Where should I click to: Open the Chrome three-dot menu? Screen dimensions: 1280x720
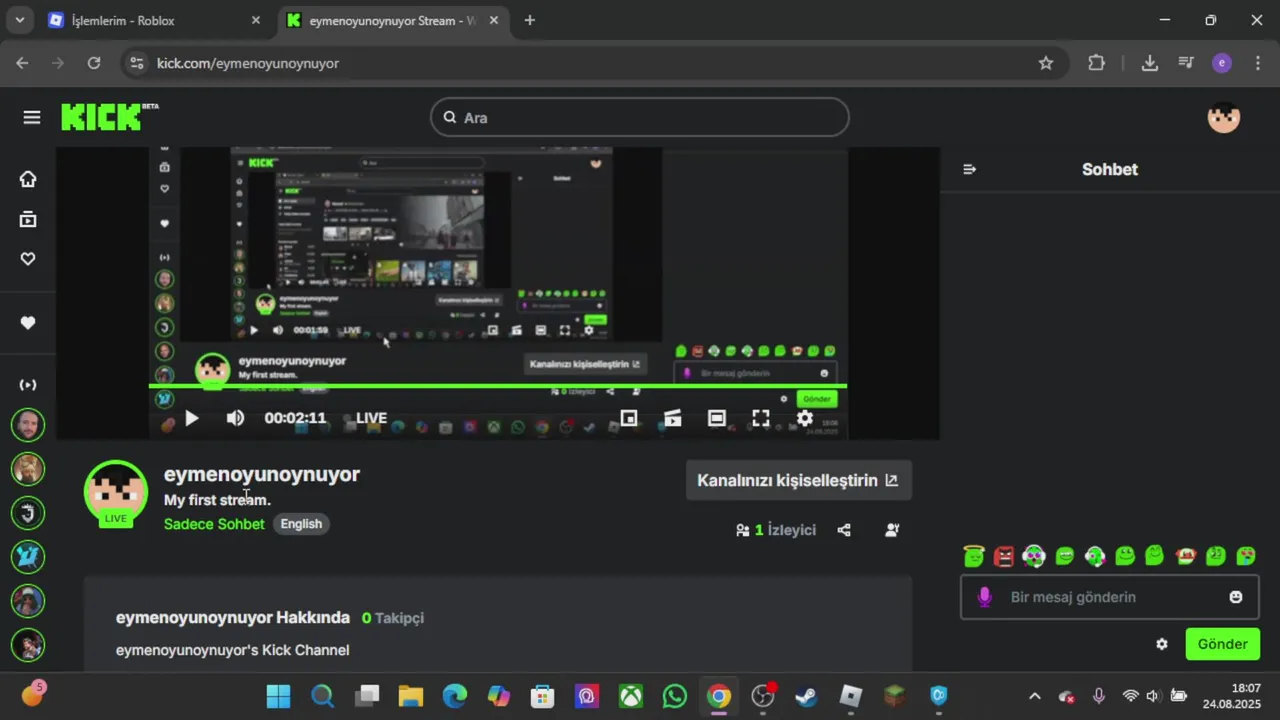point(1257,63)
